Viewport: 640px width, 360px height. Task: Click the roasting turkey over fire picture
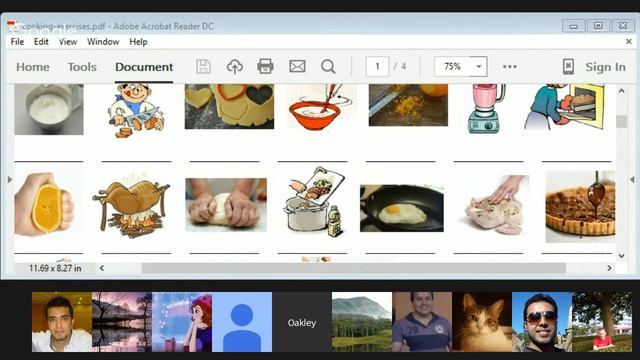(131, 205)
